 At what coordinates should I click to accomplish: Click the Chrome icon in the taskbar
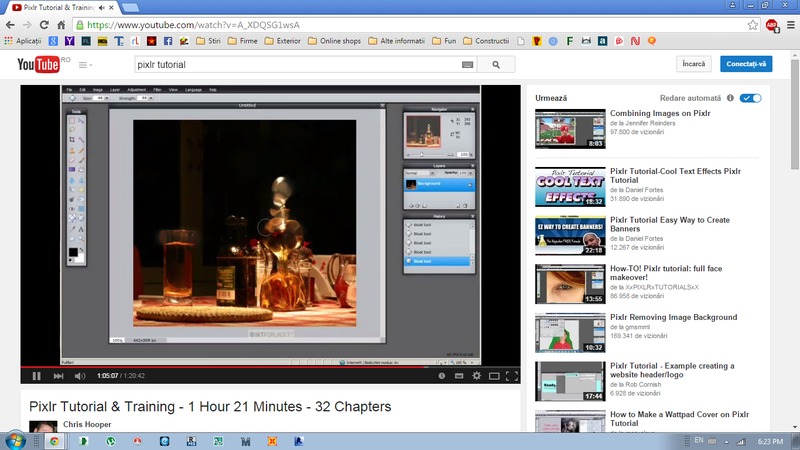click(54, 441)
